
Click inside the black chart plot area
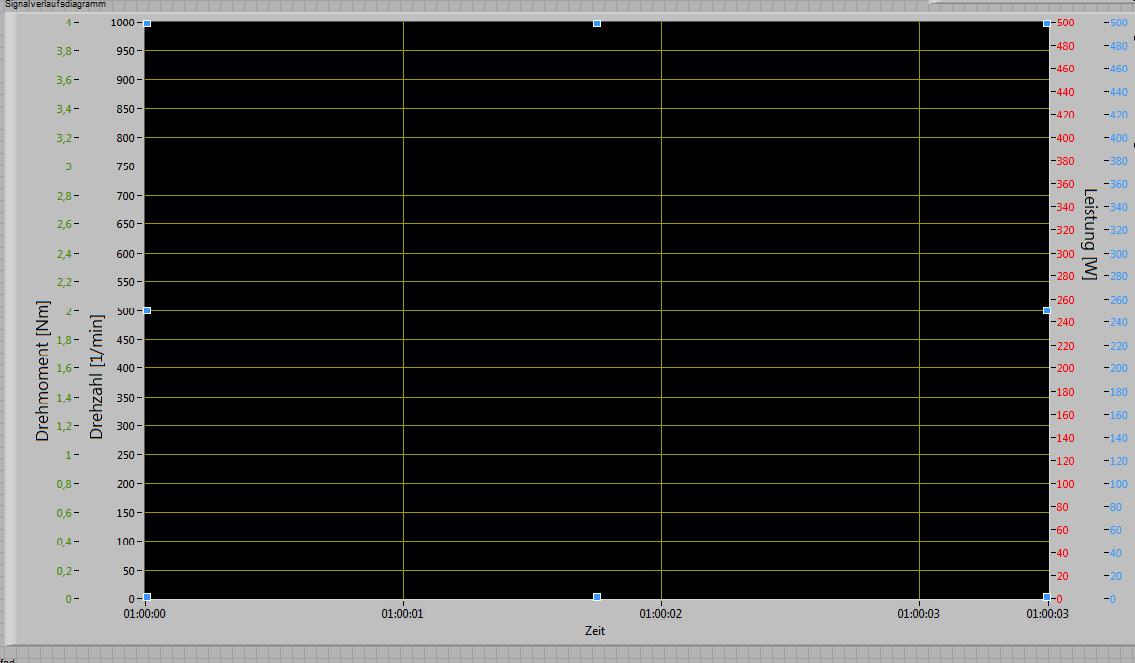[x=597, y=311]
